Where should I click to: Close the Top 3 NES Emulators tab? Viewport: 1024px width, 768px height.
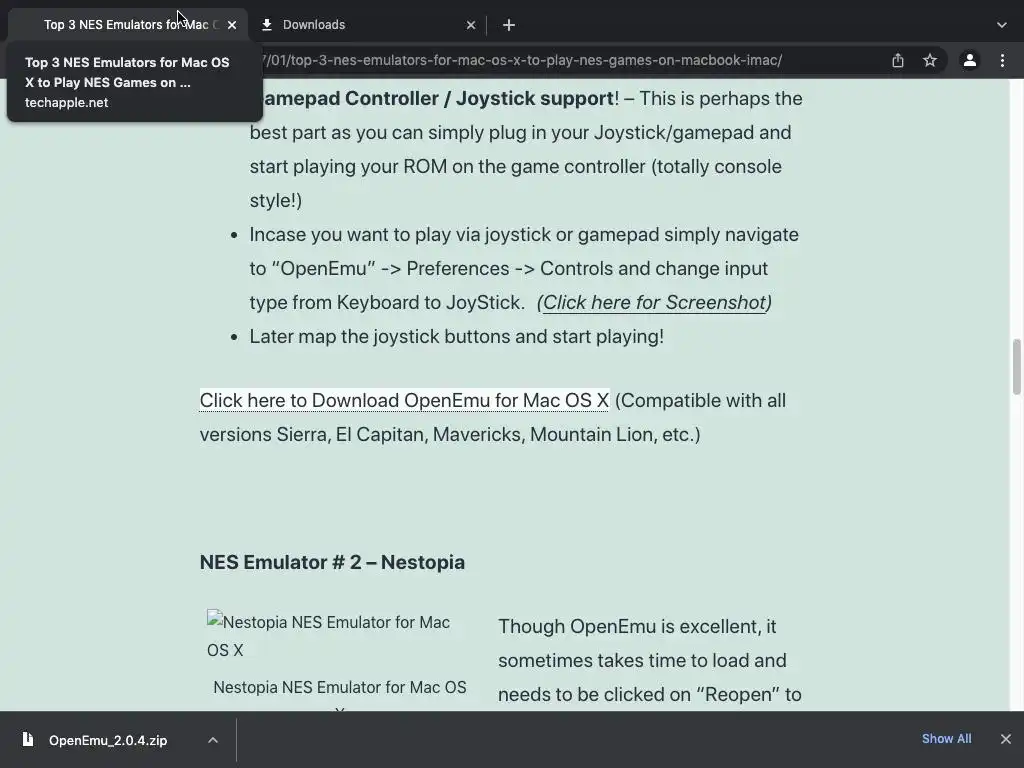coord(232,25)
